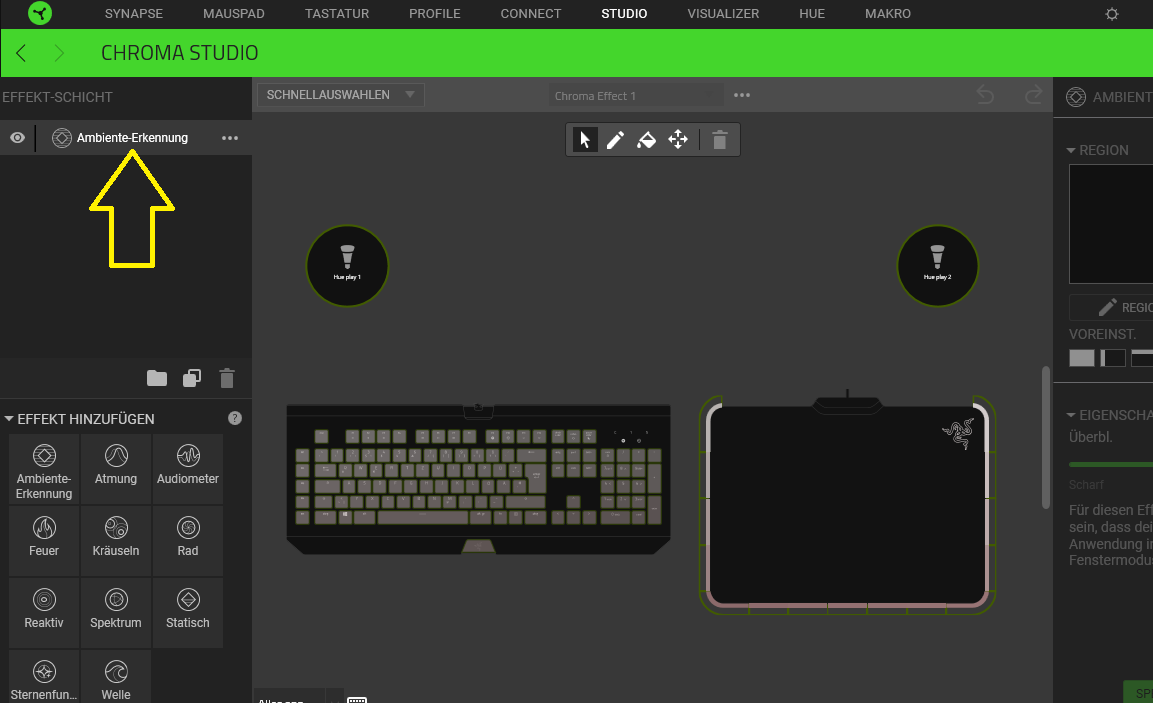Add the Reaktiv effect
This screenshot has width=1153, height=703.
point(44,613)
